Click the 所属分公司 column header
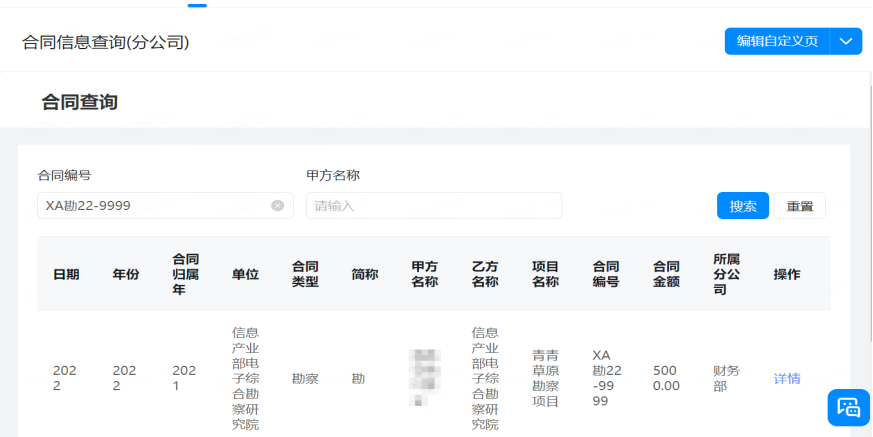This screenshot has height=437, width=873. pyautogui.click(x=726, y=274)
